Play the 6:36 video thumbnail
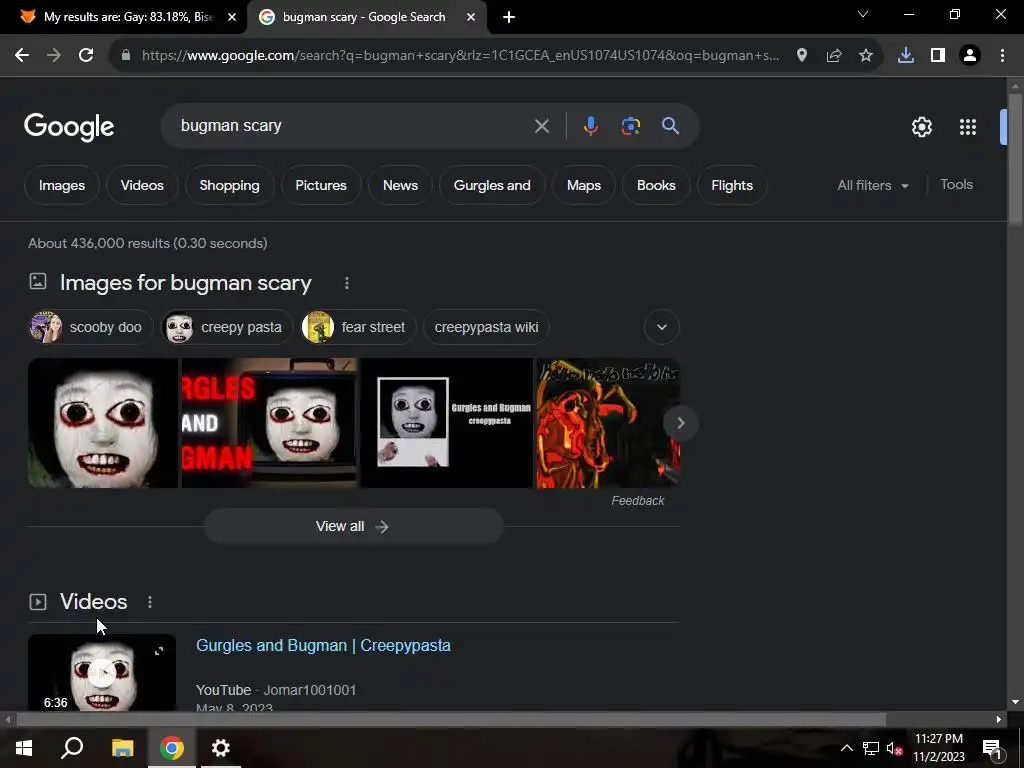Image resolution: width=1024 pixels, height=768 pixels. point(102,673)
